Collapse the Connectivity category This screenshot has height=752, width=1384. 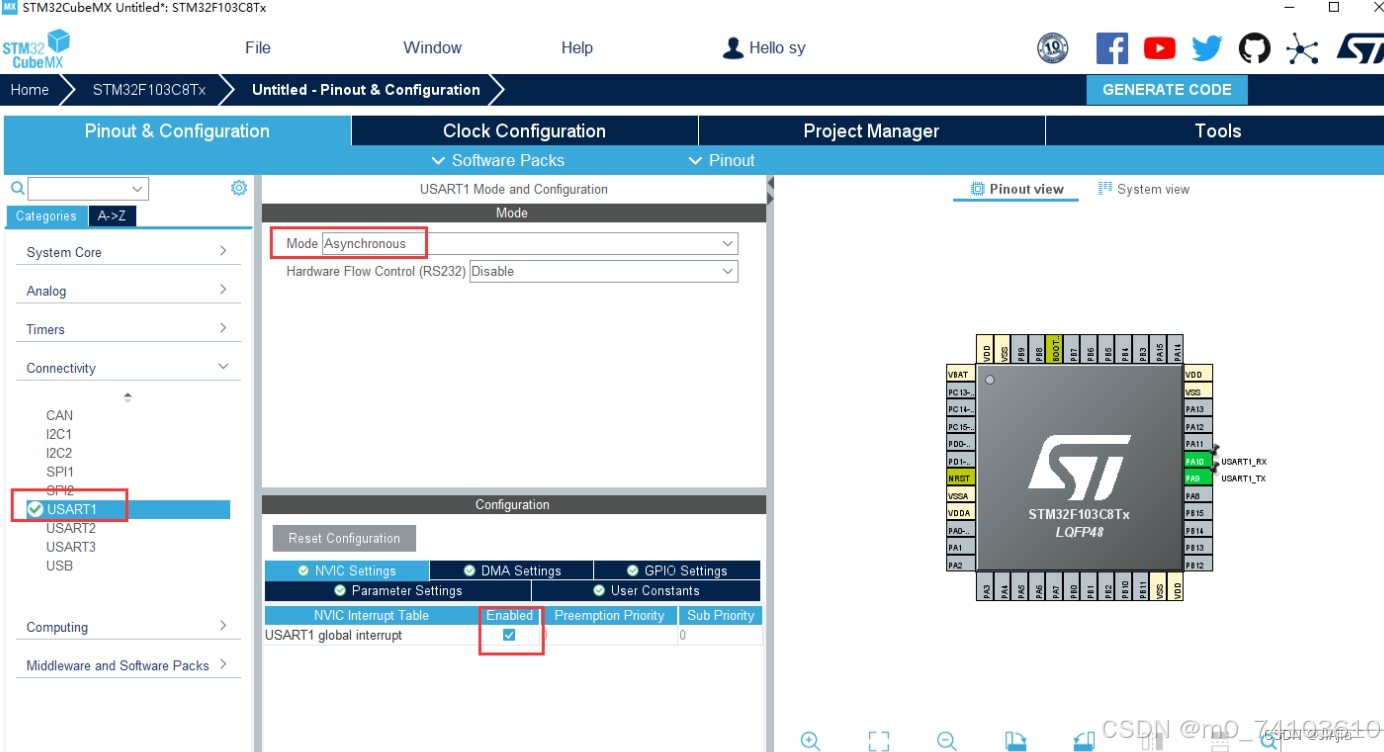tap(127, 368)
